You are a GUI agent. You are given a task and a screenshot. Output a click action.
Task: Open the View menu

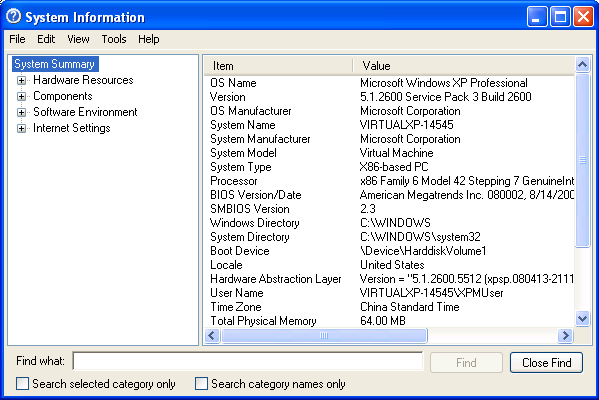(x=78, y=39)
